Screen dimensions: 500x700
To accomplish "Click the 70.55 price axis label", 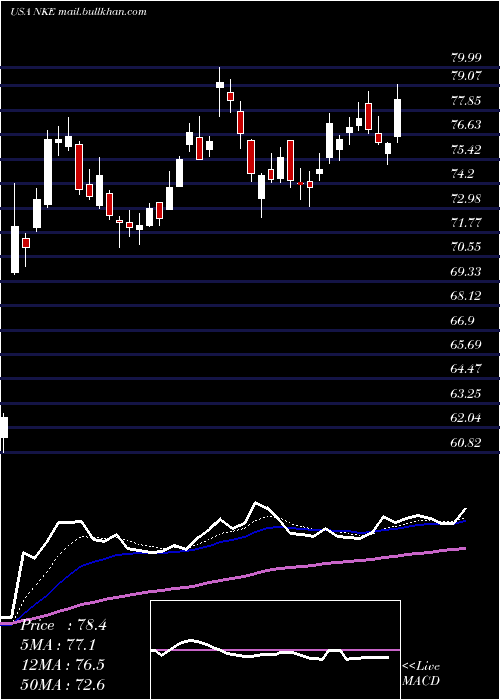I will tap(467, 247).
